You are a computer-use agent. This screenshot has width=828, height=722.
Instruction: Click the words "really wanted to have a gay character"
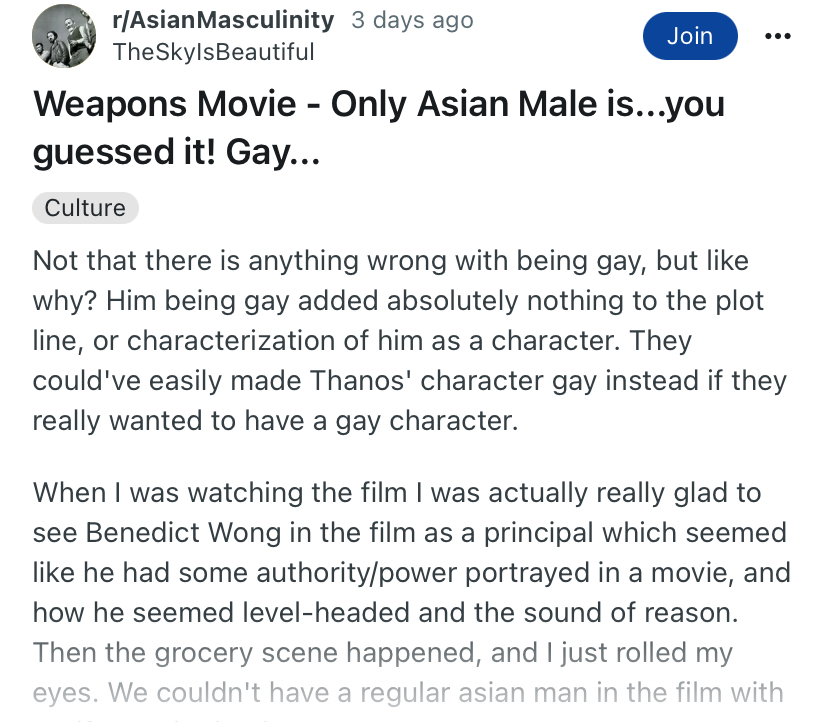point(276,421)
